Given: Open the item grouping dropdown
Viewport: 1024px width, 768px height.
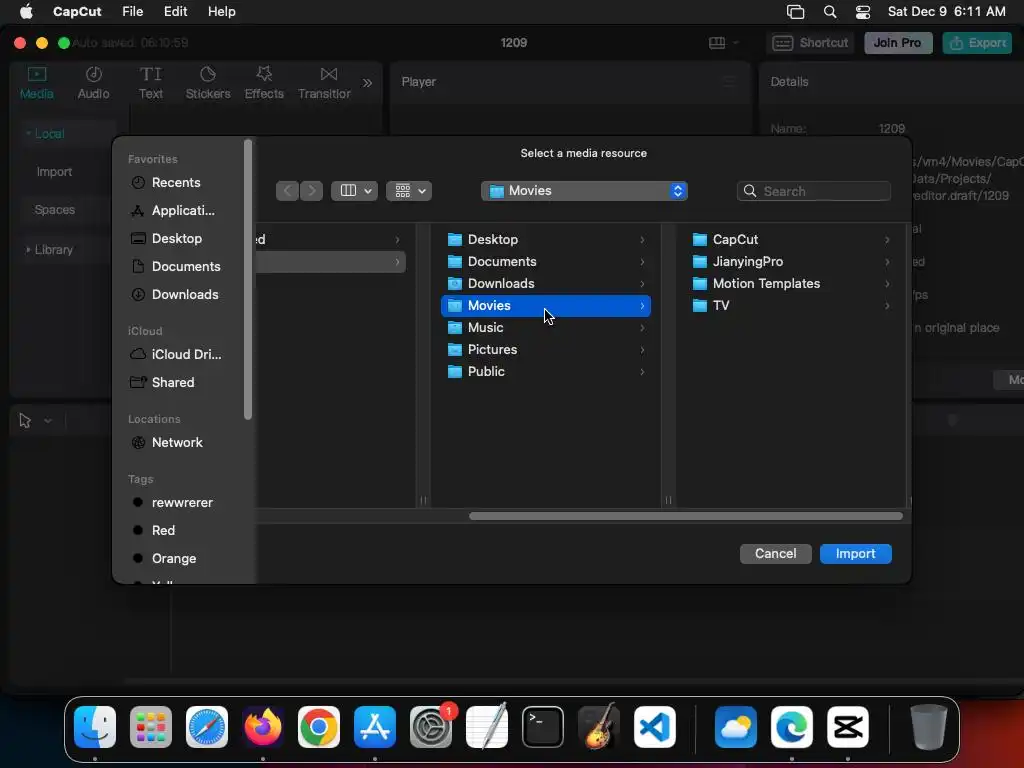Looking at the screenshot, I should [409, 191].
